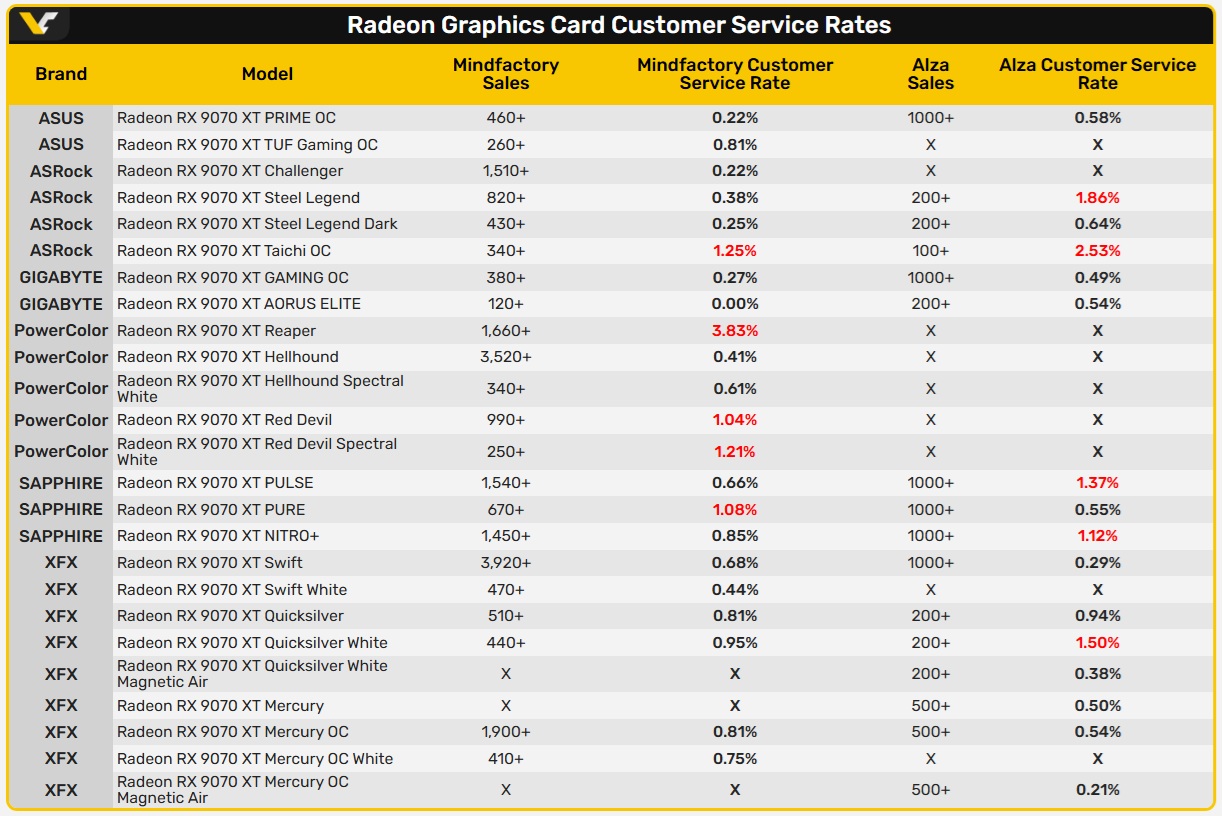
Task: Click the red 3.83% value for PowerColor Reaper
Action: click(x=735, y=331)
